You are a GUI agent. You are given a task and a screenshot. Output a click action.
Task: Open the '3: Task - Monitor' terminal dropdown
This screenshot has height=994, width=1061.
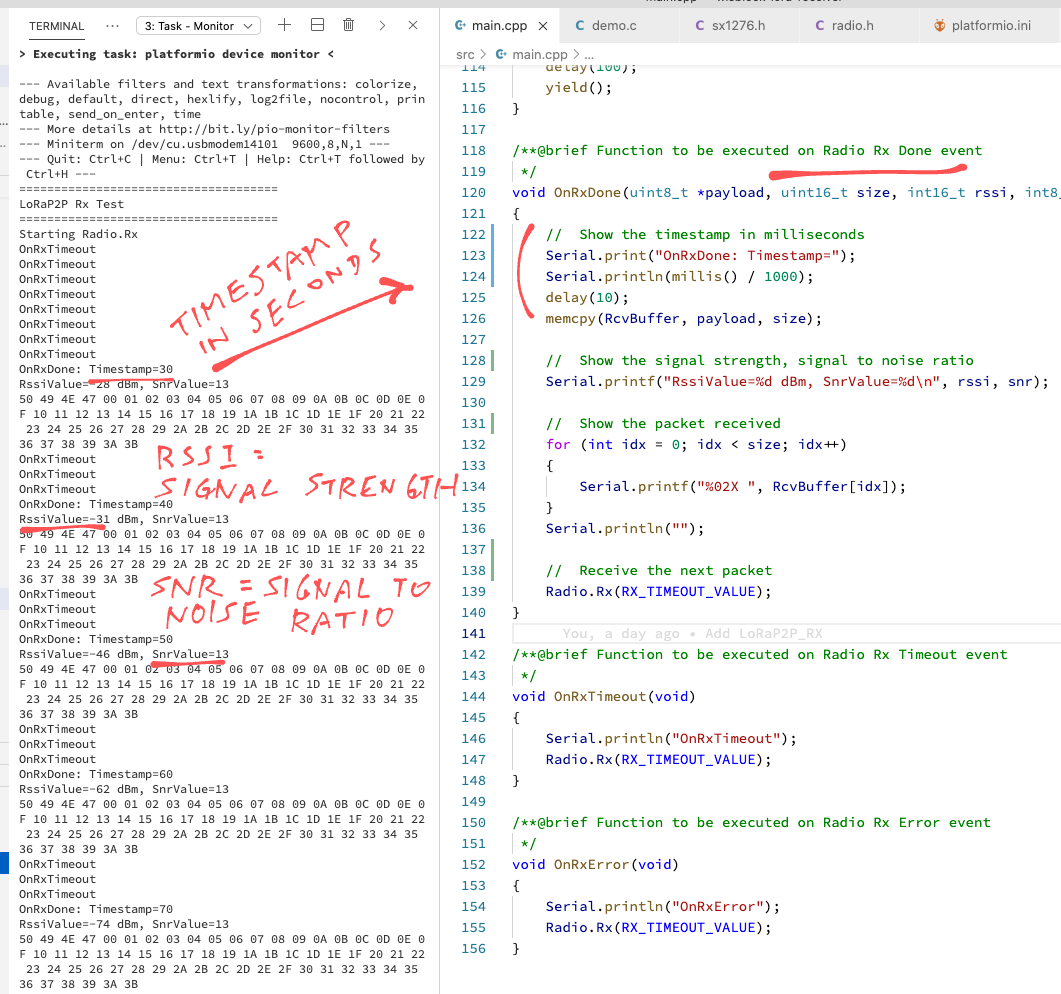click(x=197, y=26)
